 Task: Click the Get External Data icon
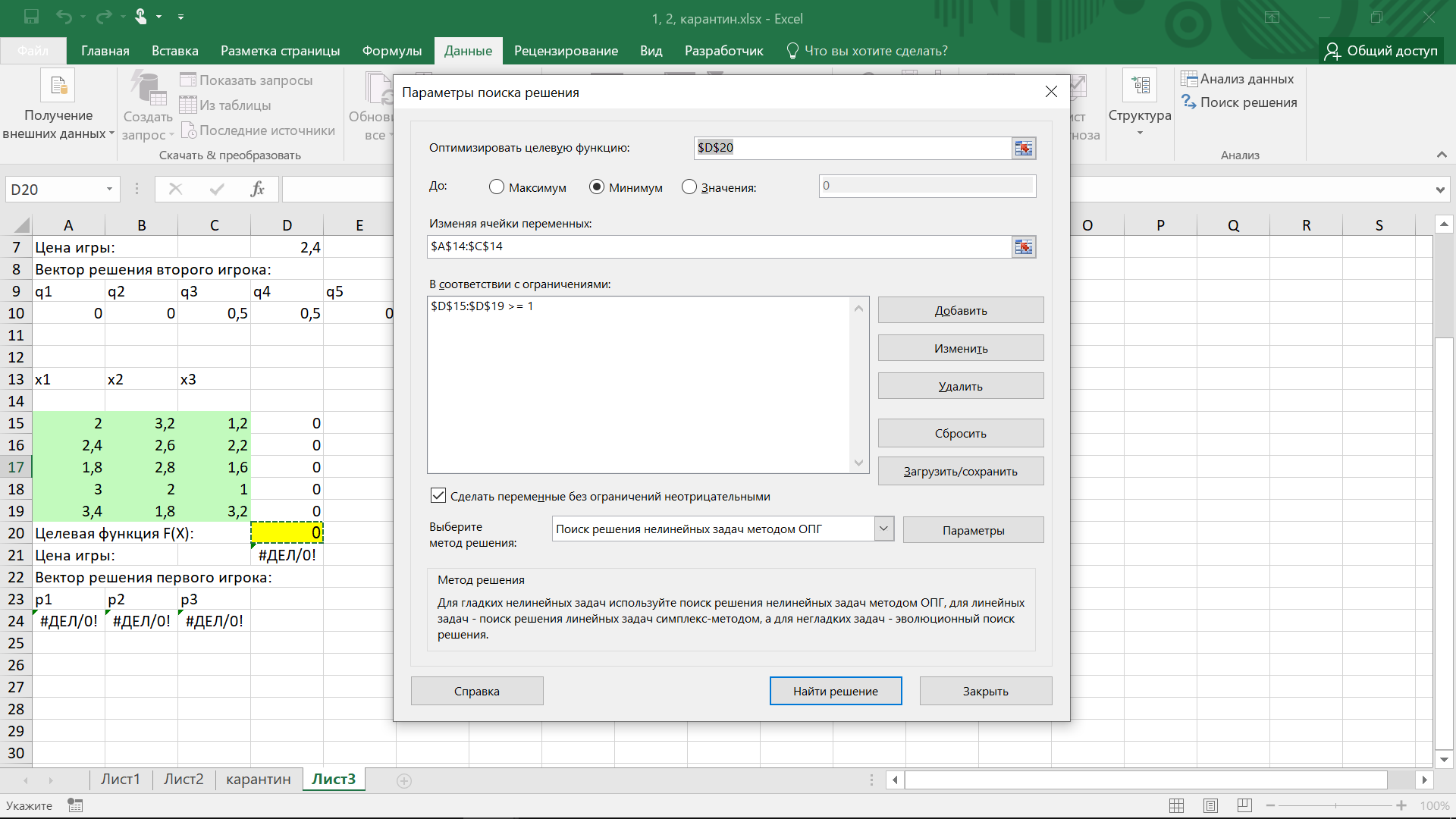[x=58, y=86]
